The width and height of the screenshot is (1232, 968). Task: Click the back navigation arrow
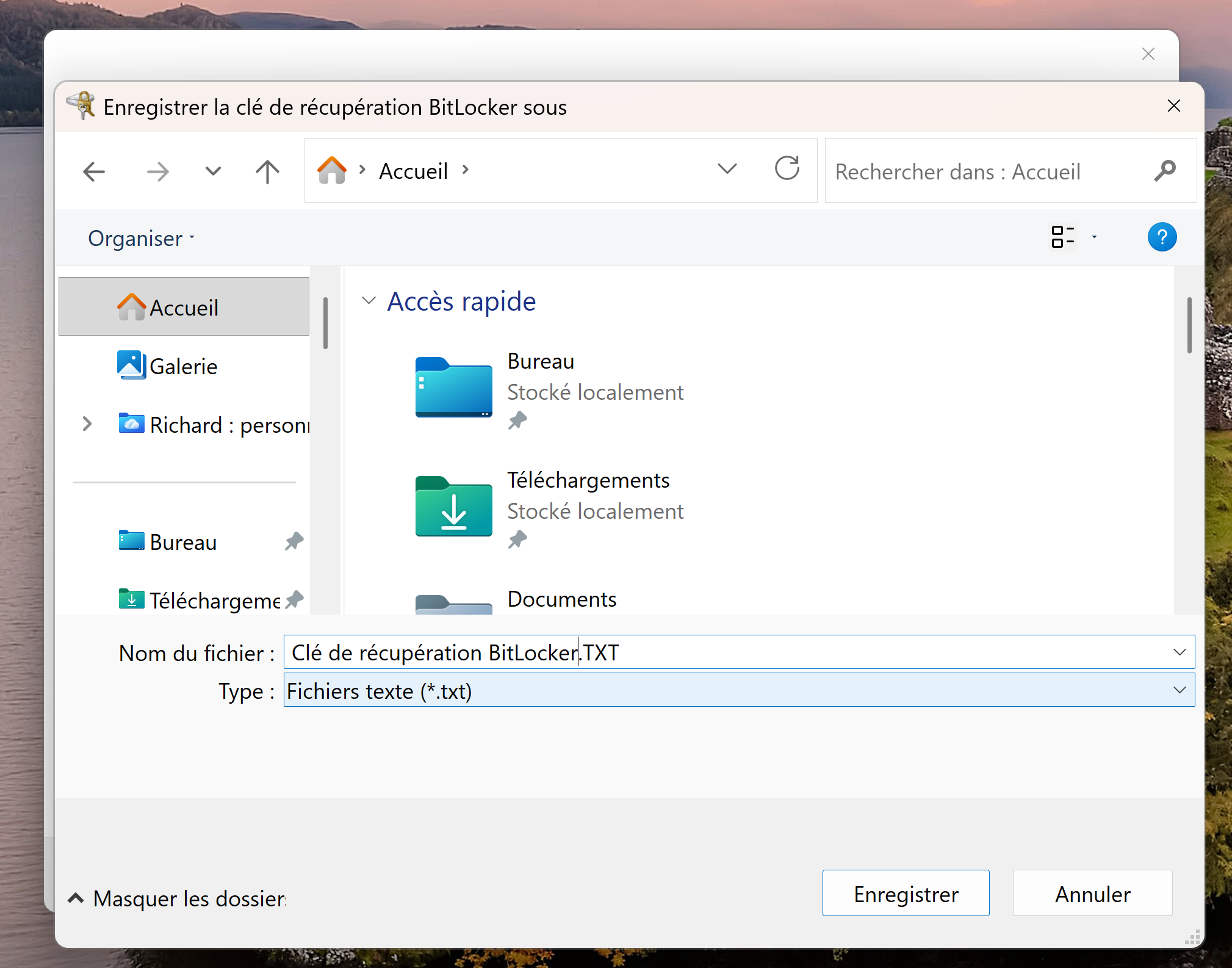94,172
